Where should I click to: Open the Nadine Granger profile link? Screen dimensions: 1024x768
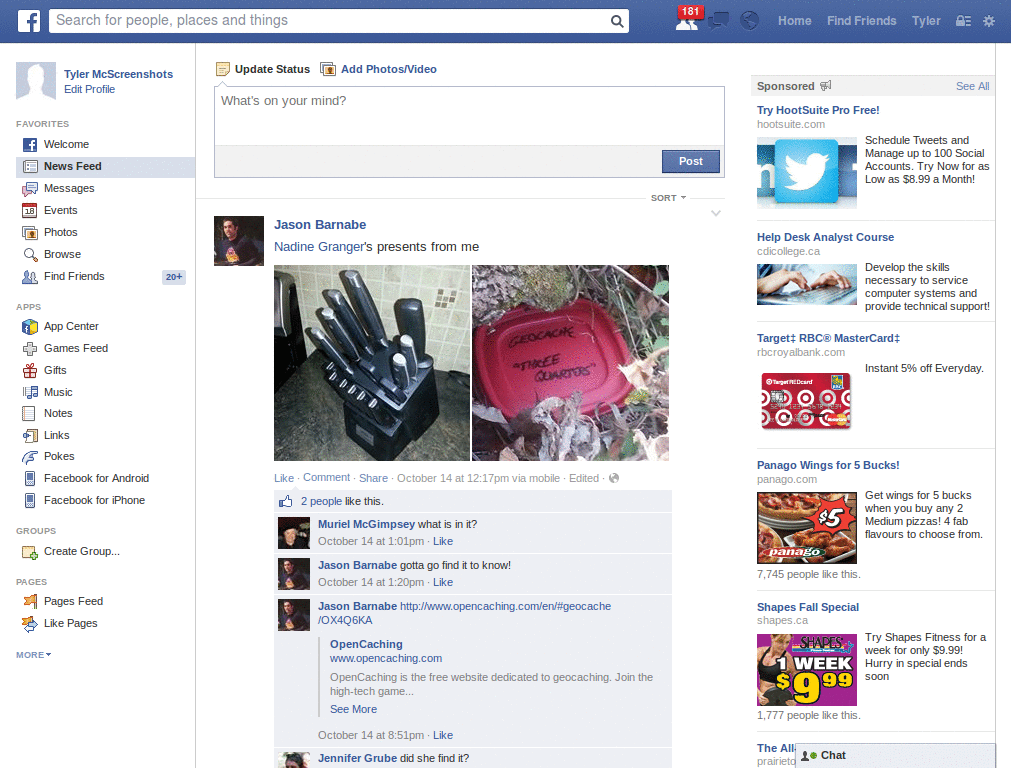point(319,247)
